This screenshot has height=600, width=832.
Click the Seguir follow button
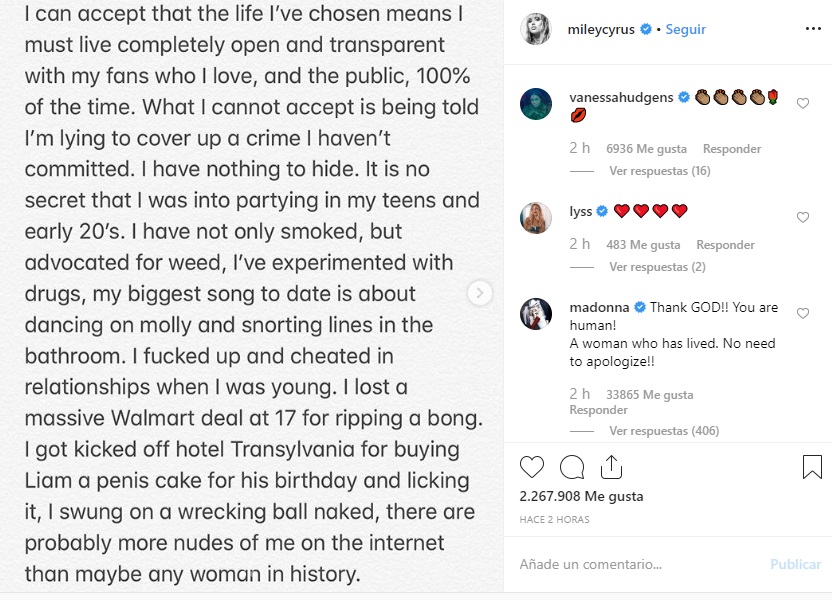click(687, 29)
